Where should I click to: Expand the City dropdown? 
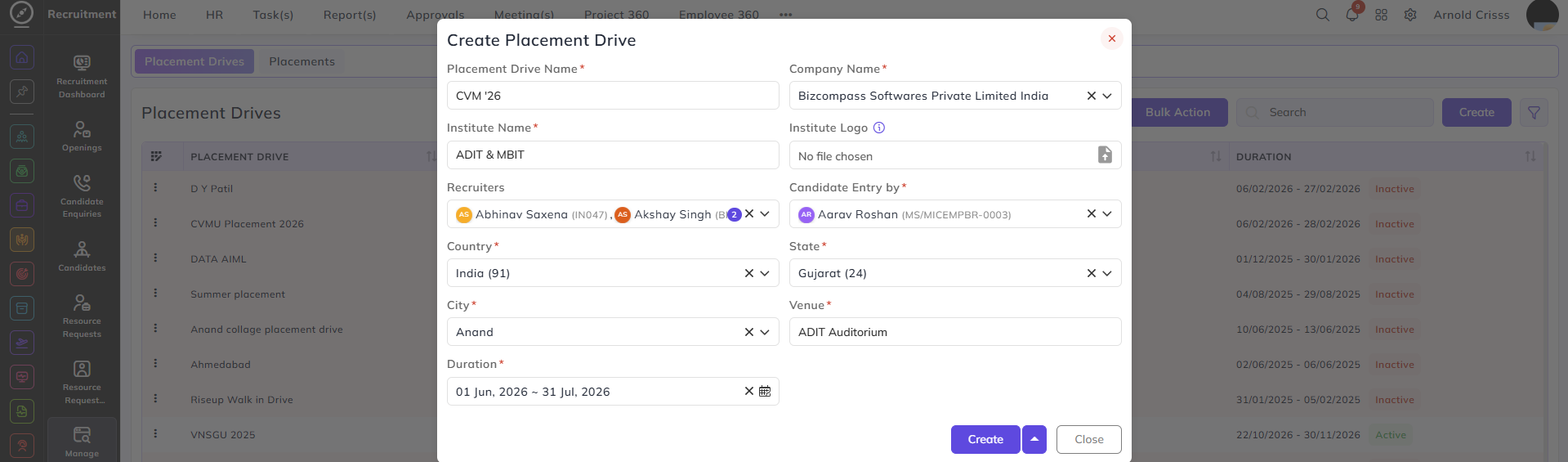click(765, 332)
